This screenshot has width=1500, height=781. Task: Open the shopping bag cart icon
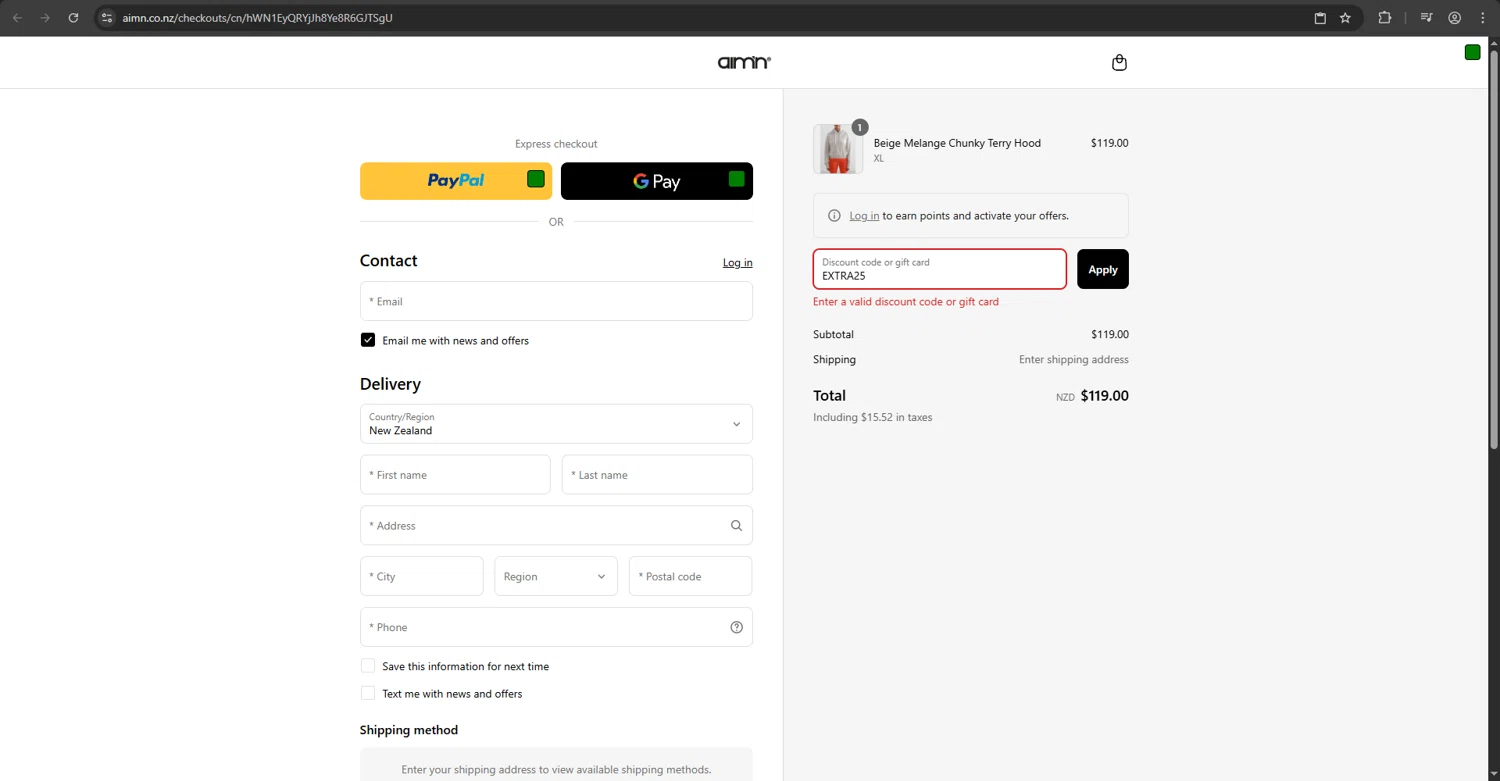click(1119, 63)
